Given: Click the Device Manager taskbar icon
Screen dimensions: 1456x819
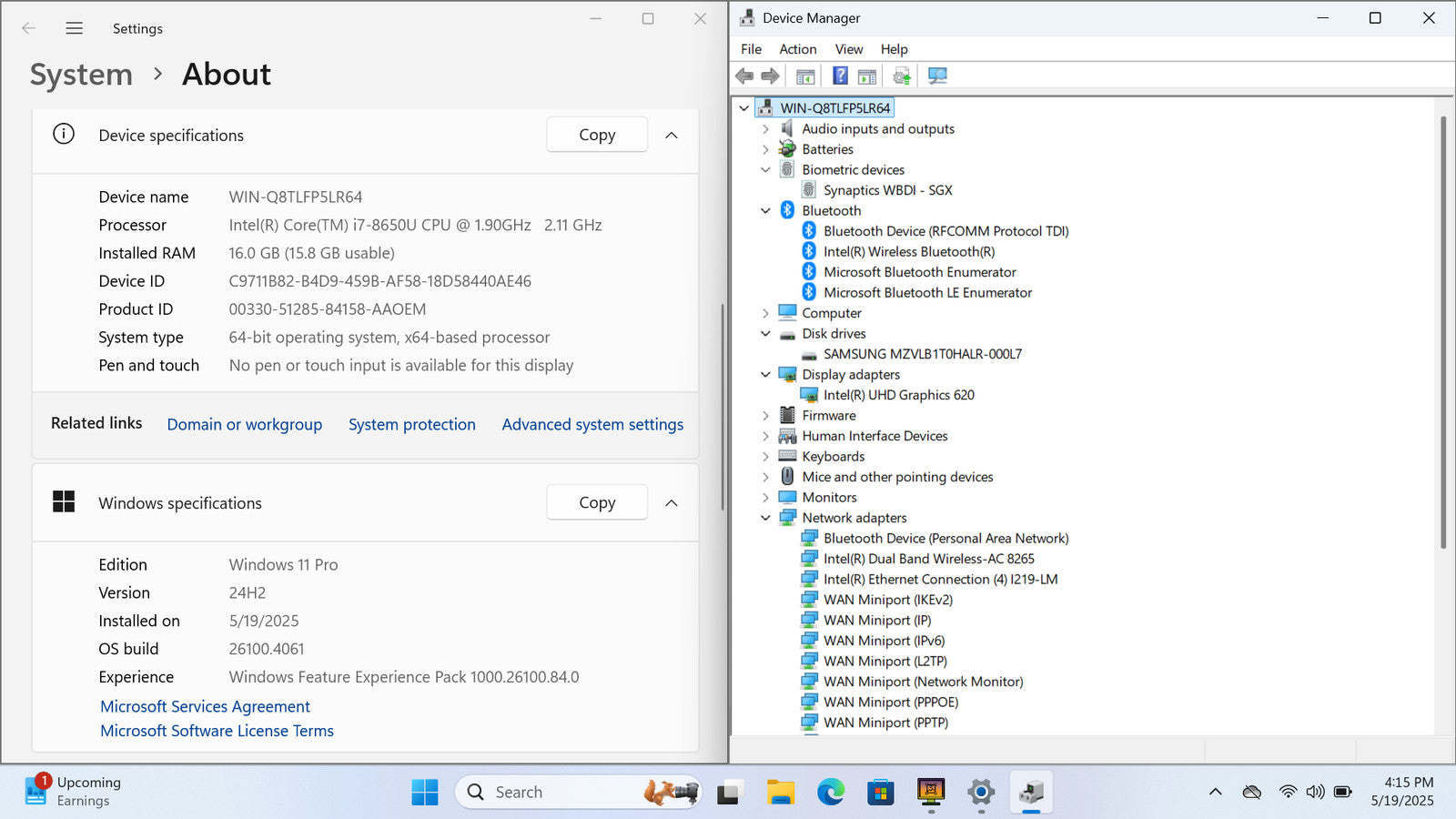Looking at the screenshot, I should (x=1031, y=793).
